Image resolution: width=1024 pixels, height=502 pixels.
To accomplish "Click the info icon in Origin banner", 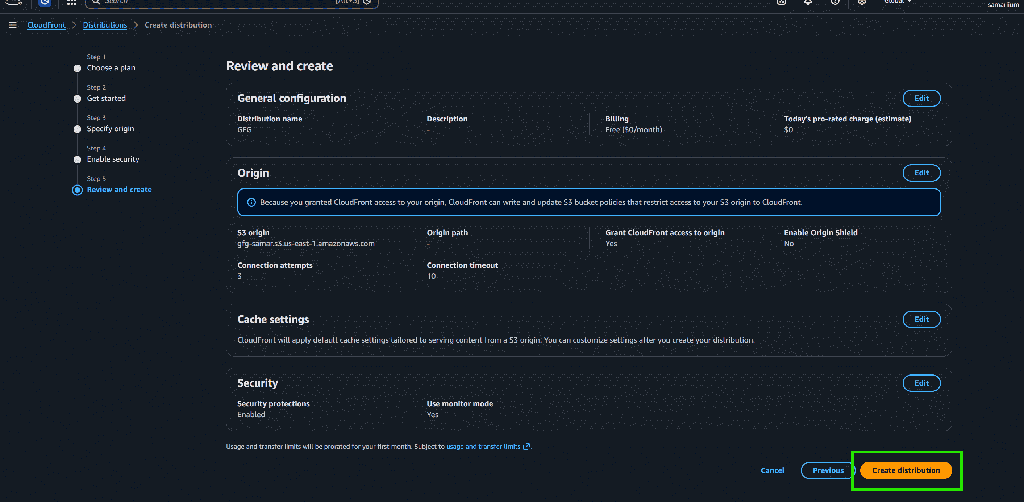I will click(251, 202).
